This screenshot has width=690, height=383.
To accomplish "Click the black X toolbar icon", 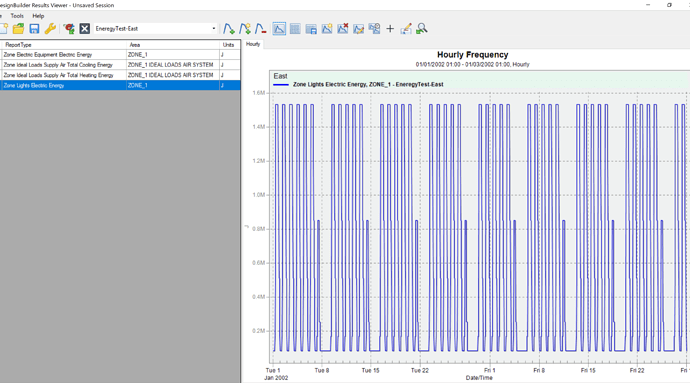I will (x=84, y=29).
